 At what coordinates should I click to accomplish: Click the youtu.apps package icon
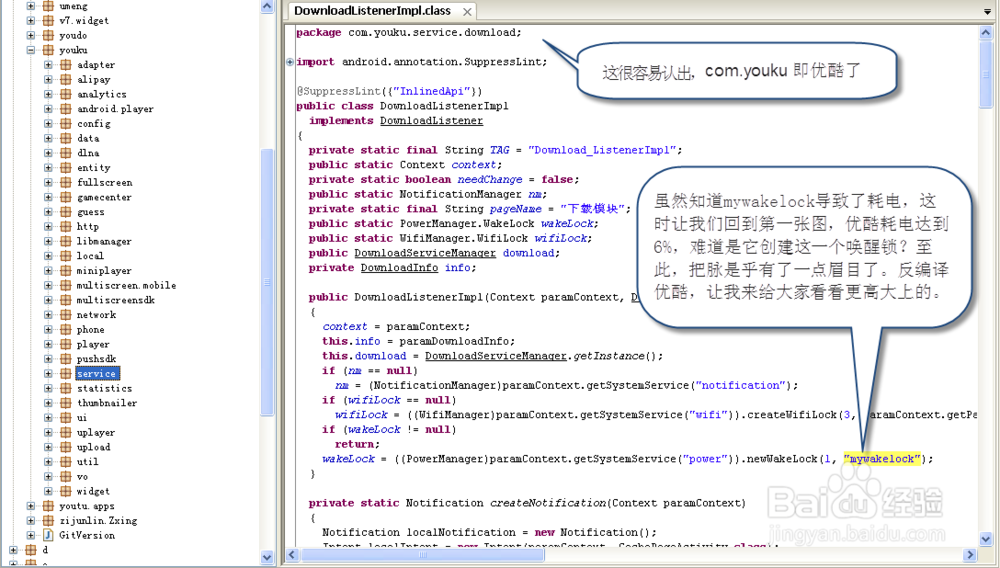(48, 506)
